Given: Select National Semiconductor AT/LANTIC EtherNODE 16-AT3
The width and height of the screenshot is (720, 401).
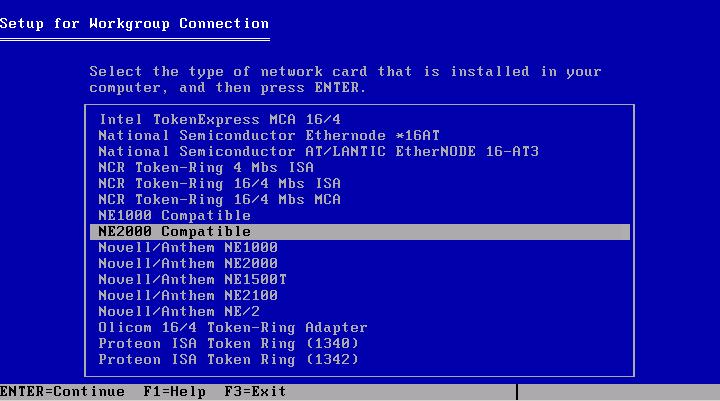Looking at the screenshot, I should (x=319, y=152).
